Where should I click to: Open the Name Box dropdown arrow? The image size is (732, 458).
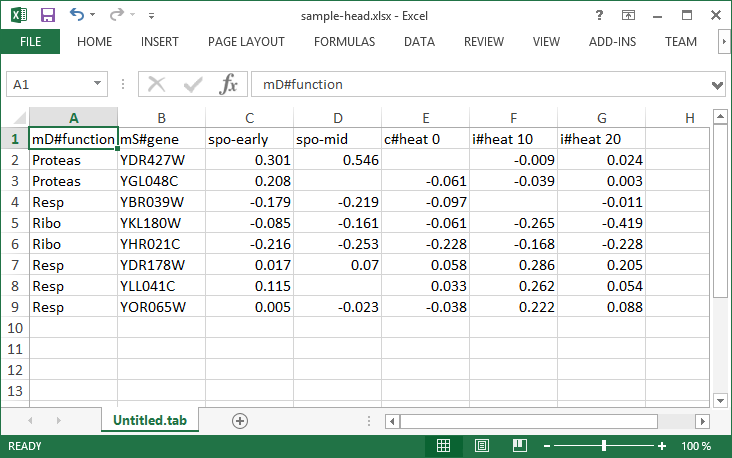point(97,85)
